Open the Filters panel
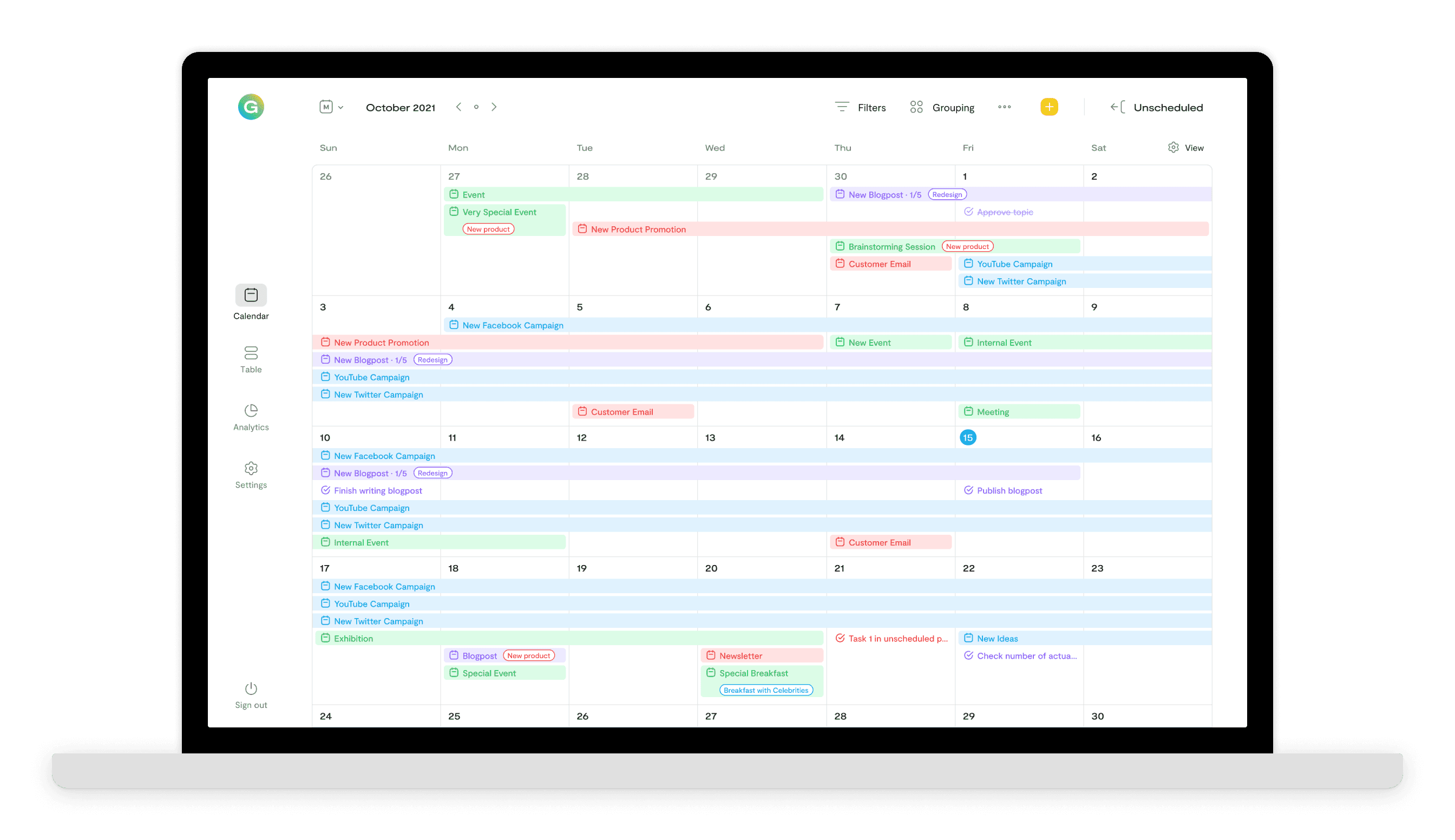Image resolution: width=1455 pixels, height=840 pixels. 860,107
